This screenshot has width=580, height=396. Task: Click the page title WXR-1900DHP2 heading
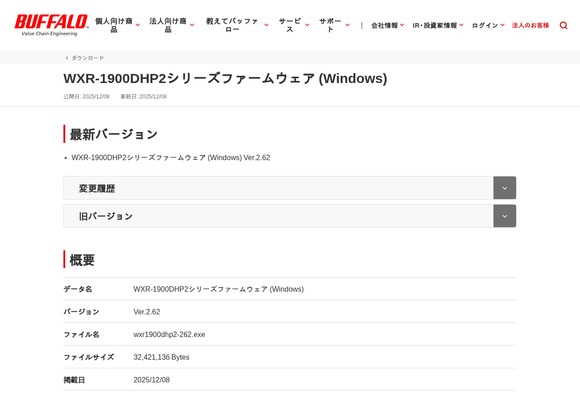[x=225, y=78]
